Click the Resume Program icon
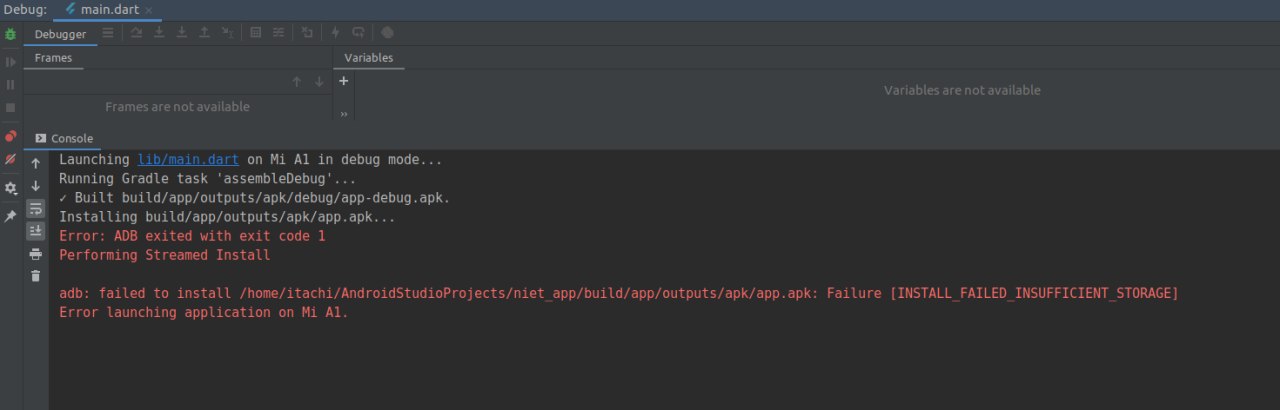Screen dimensions: 1280x410 click(10, 62)
